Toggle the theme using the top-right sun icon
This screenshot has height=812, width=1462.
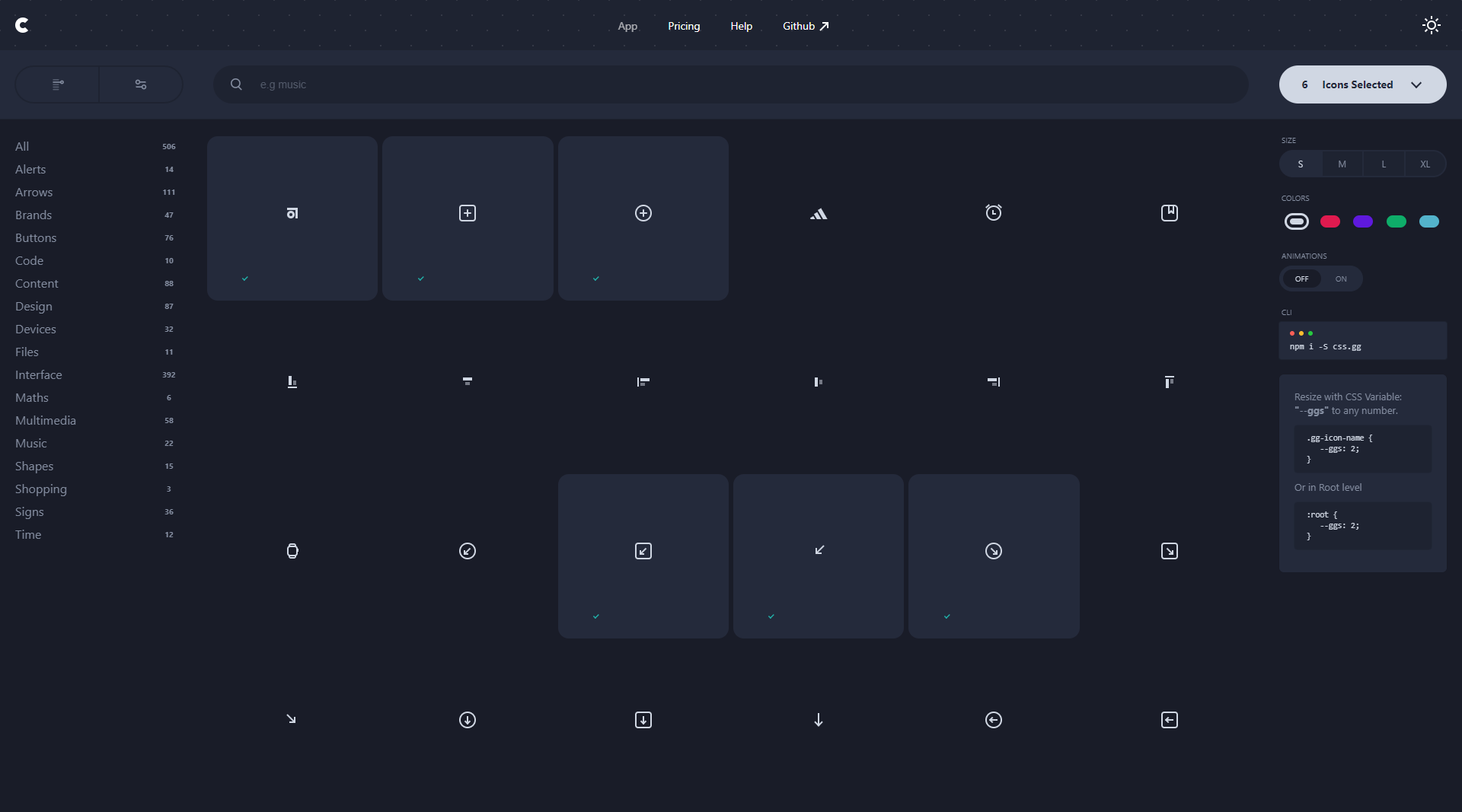coord(1432,25)
